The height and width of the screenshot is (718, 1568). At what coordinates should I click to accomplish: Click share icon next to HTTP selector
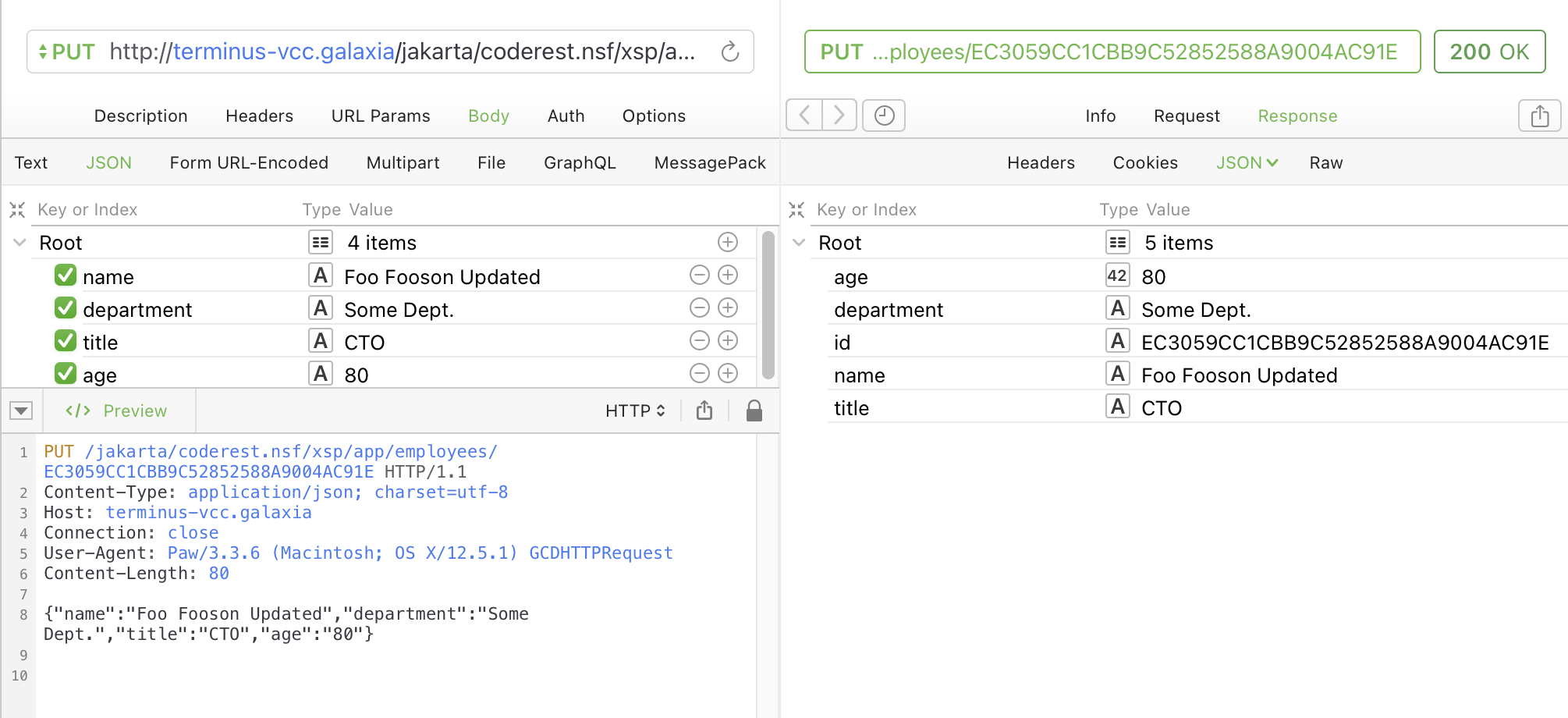coord(704,411)
